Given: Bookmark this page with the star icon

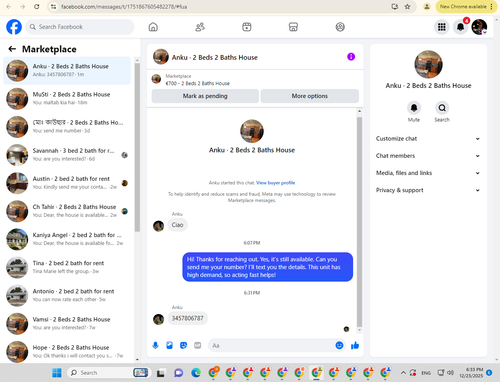Looking at the screenshot, I should pos(407,7).
